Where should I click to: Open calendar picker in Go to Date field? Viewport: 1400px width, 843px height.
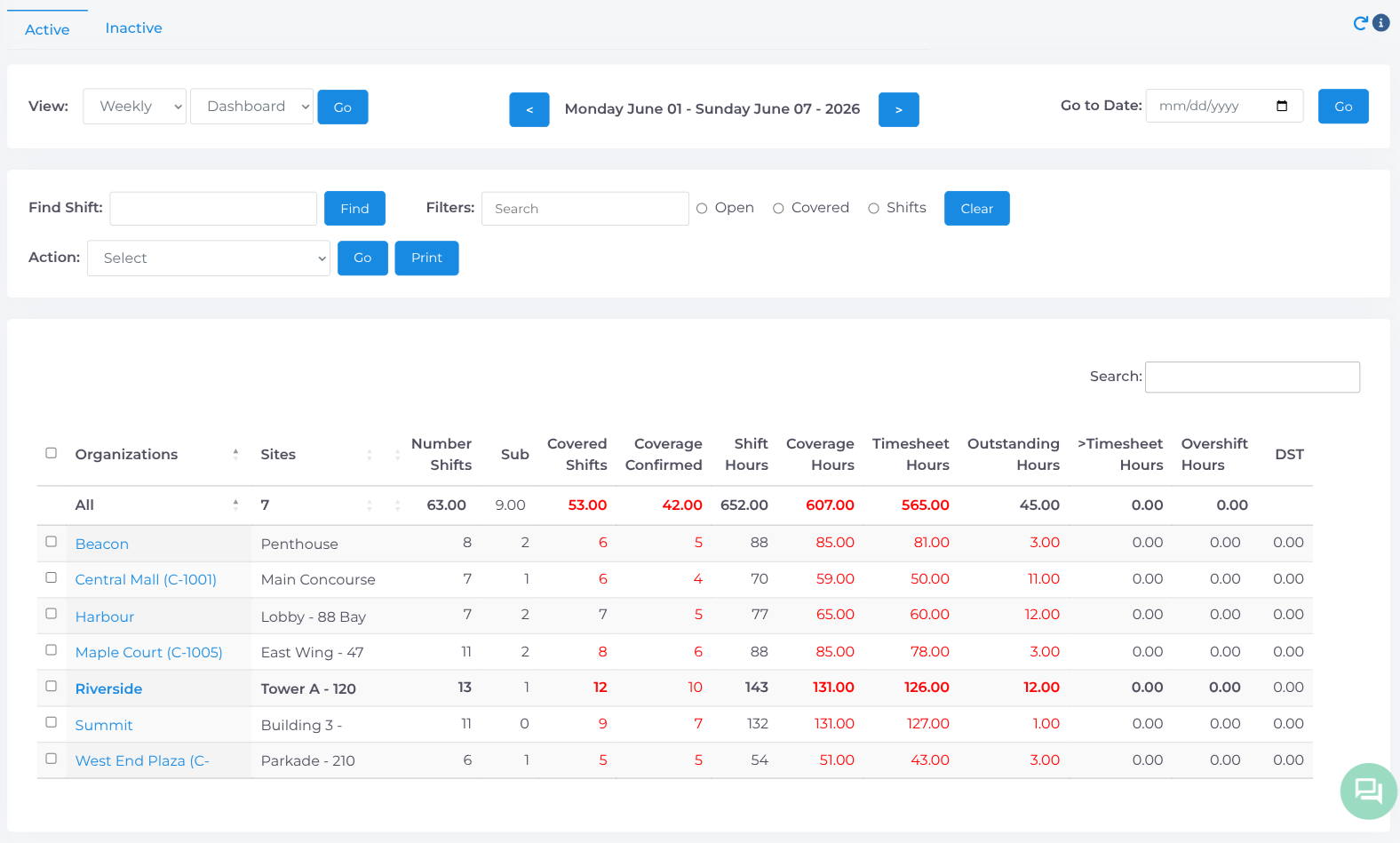point(1282,106)
